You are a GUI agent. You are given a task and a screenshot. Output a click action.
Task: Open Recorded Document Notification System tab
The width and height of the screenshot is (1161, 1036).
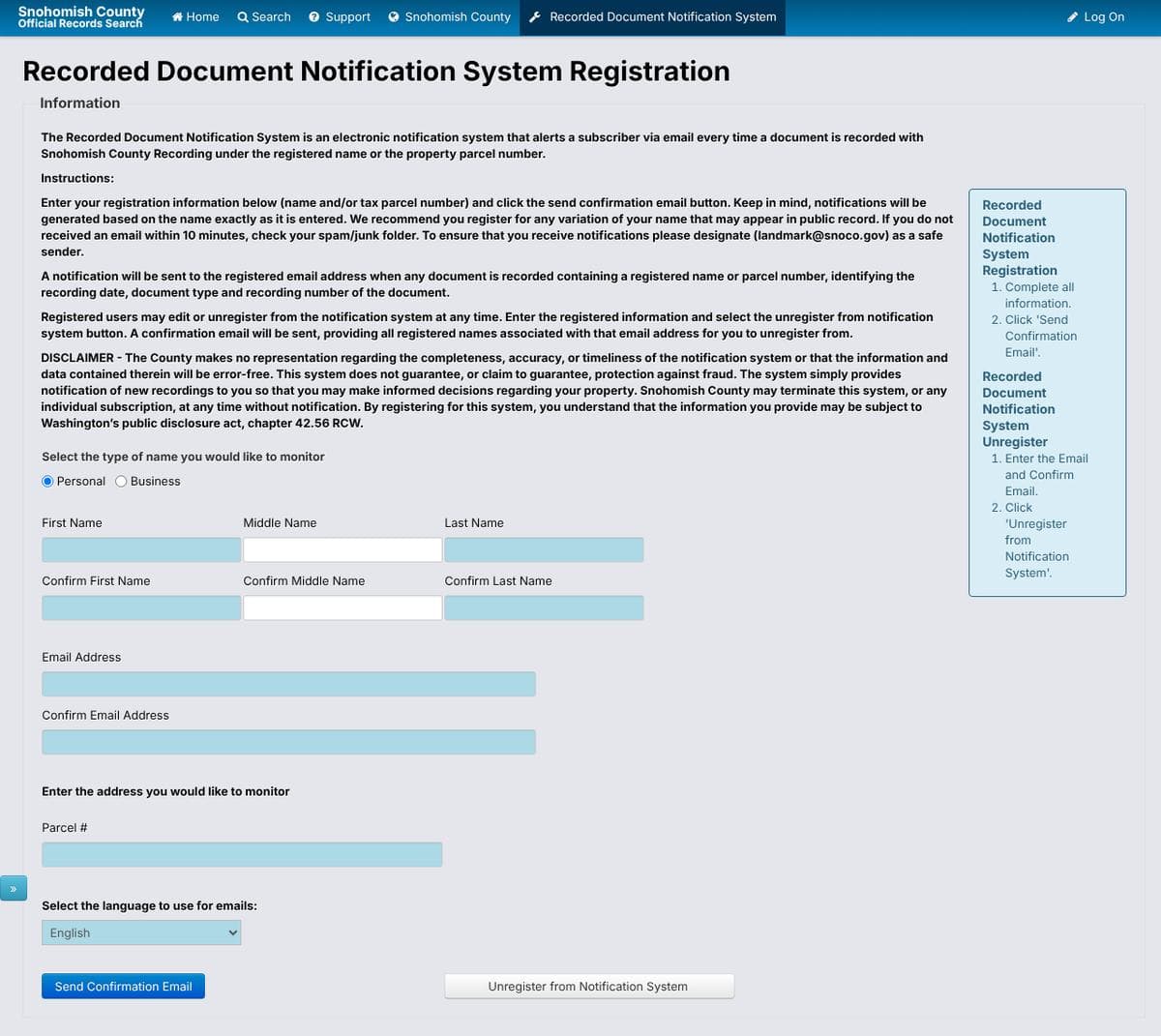click(652, 16)
